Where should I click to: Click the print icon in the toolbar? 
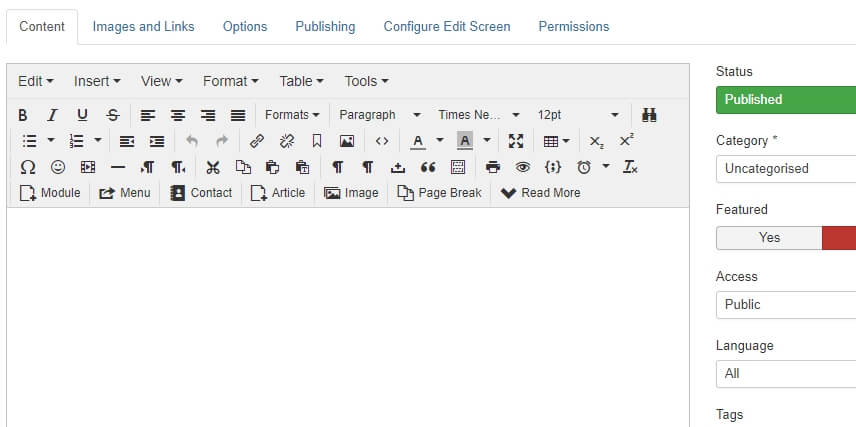(492, 167)
